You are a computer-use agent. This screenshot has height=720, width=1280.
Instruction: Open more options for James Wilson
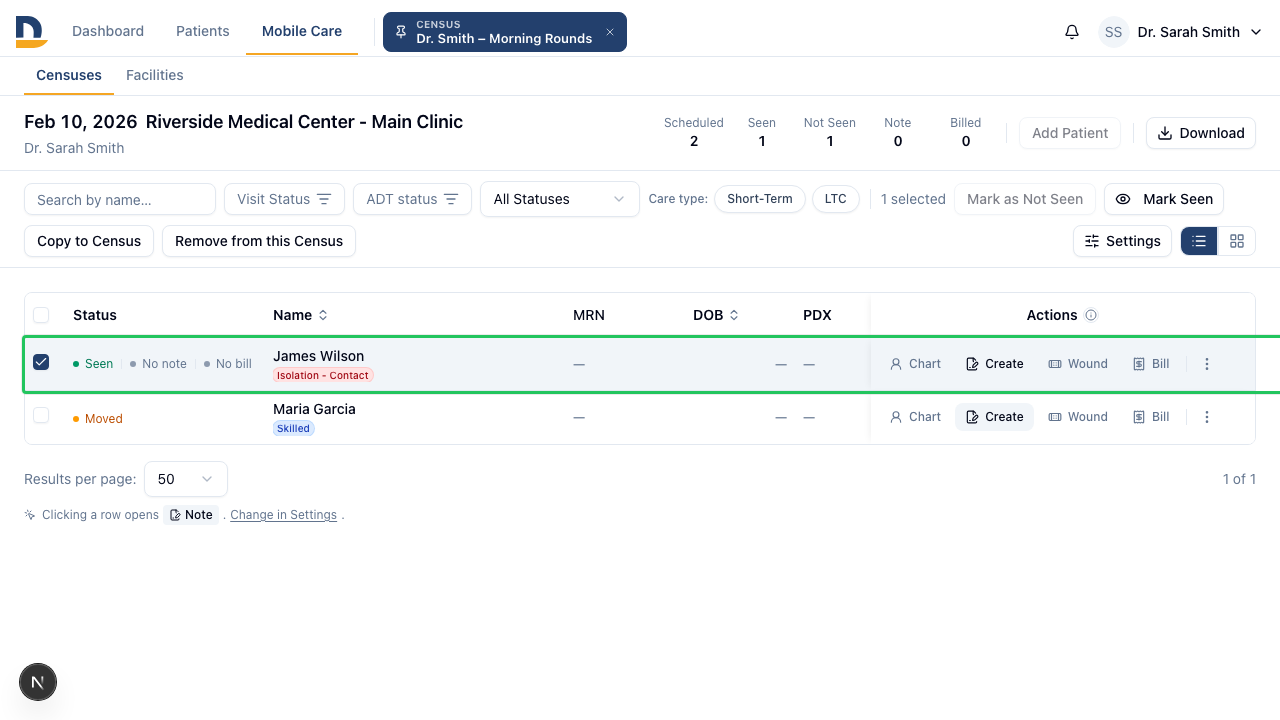coord(1207,364)
